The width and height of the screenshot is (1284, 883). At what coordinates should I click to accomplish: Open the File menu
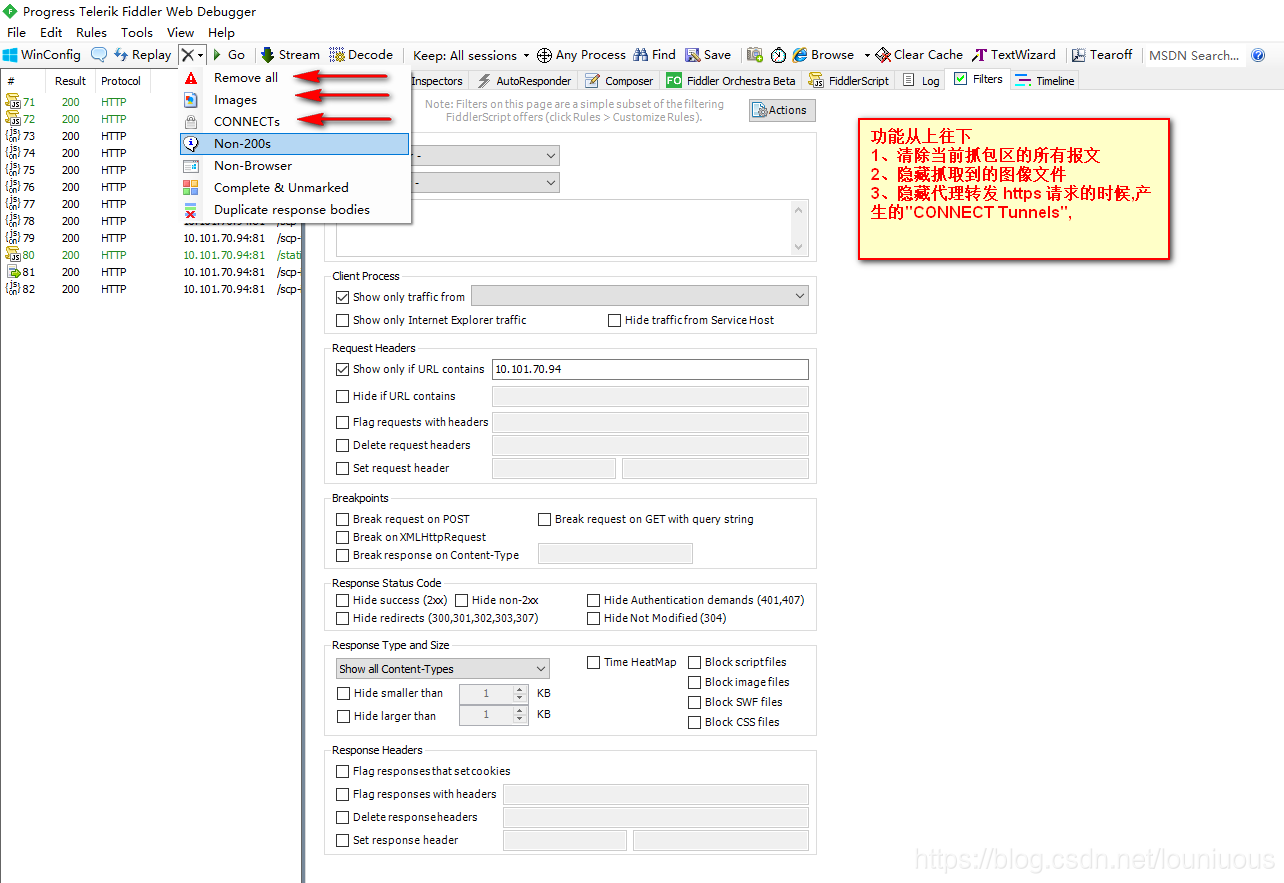click(17, 32)
